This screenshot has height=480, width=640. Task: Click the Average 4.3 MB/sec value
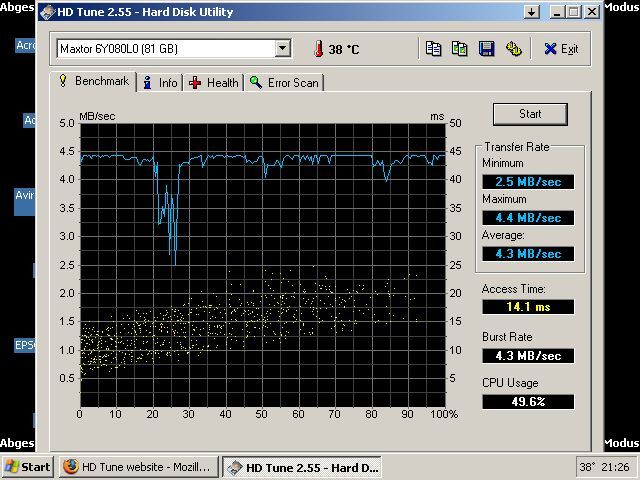[528, 253]
